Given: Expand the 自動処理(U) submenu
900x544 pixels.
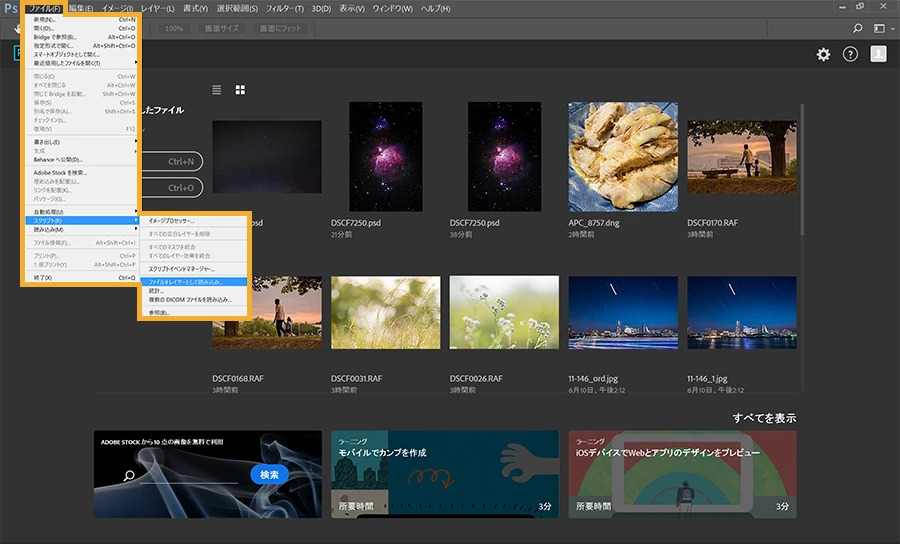Looking at the screenshot, I should click(x=82, y=212).
